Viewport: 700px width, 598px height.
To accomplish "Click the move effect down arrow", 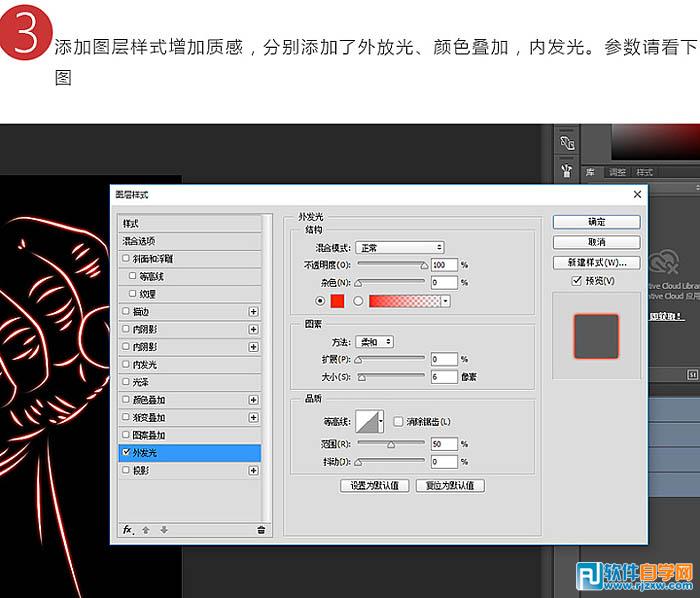I will click(164, 530).
